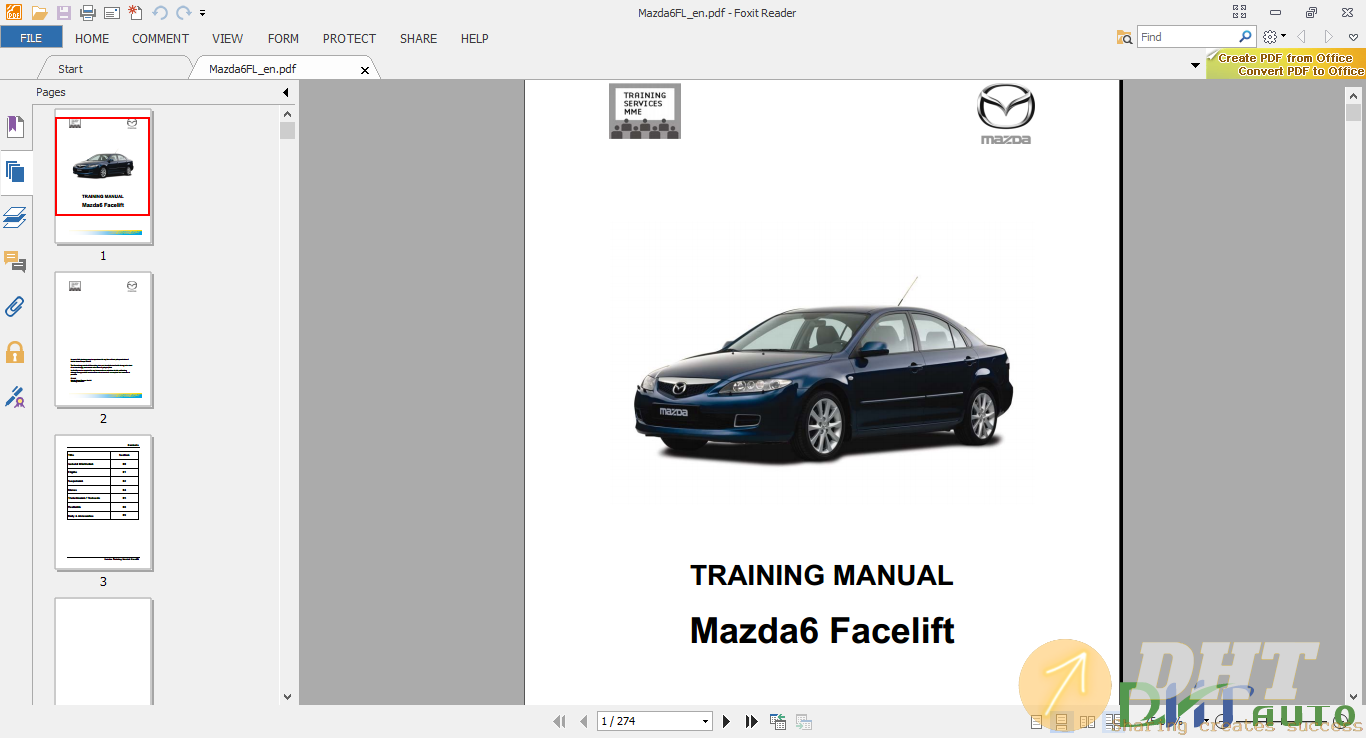Go to the previous page
This screenshot has width=1366, height=738.
tap(584, 721)
